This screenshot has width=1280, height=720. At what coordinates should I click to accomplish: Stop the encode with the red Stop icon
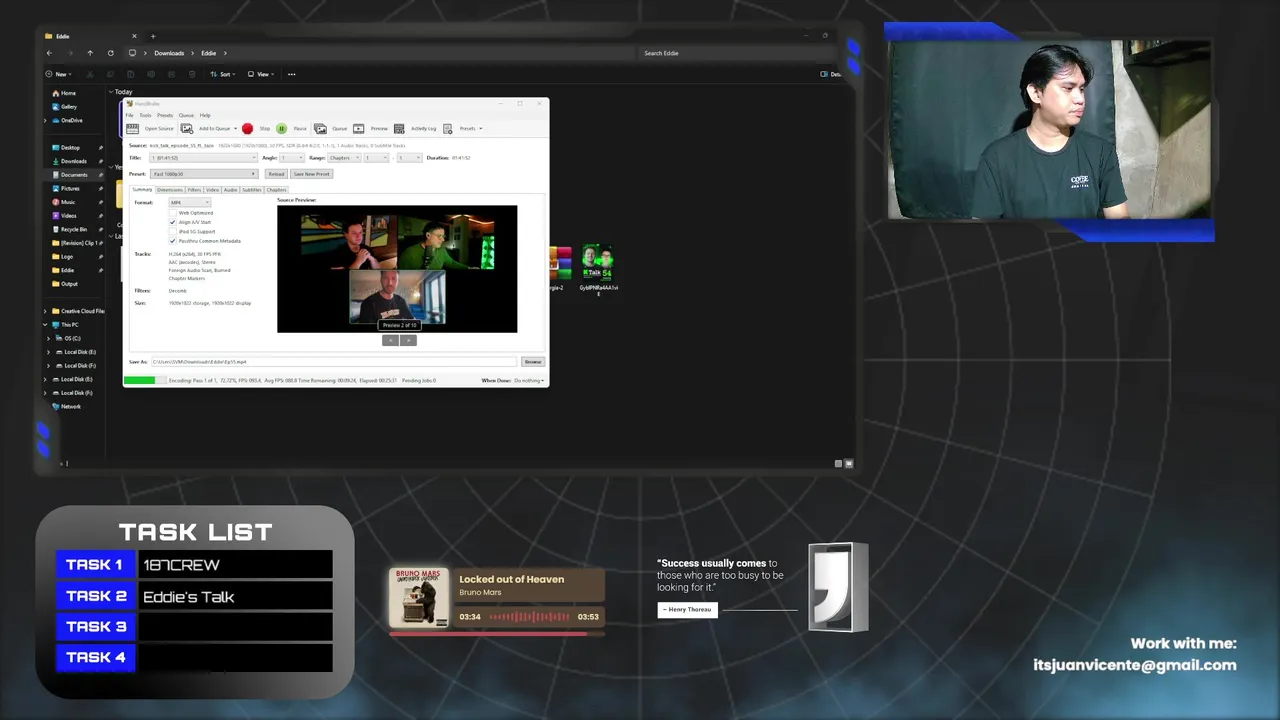(247, 129)
